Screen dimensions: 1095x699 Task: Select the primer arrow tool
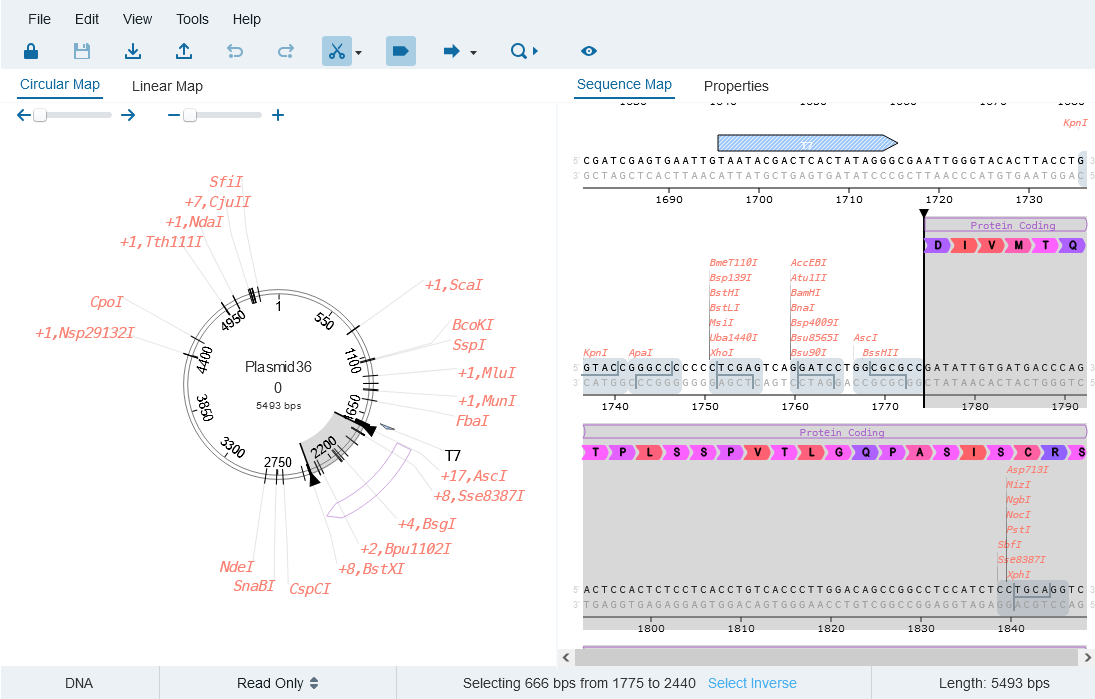(x=452, y=50)
